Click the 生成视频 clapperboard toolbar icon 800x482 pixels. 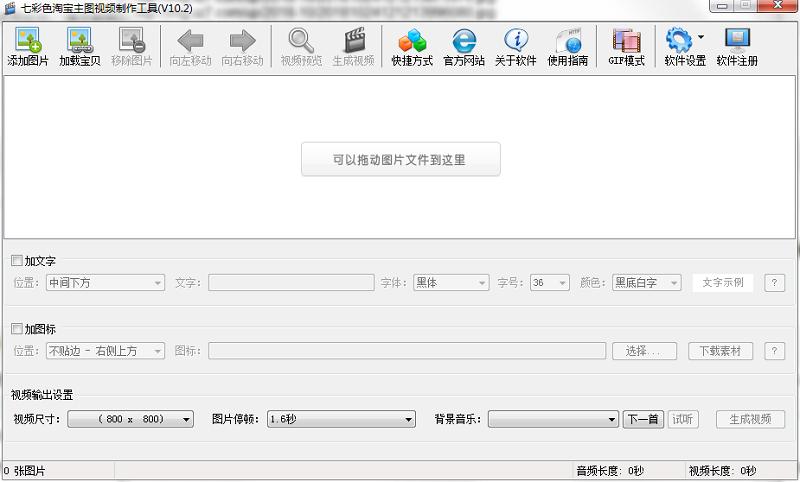pos(353,41)
